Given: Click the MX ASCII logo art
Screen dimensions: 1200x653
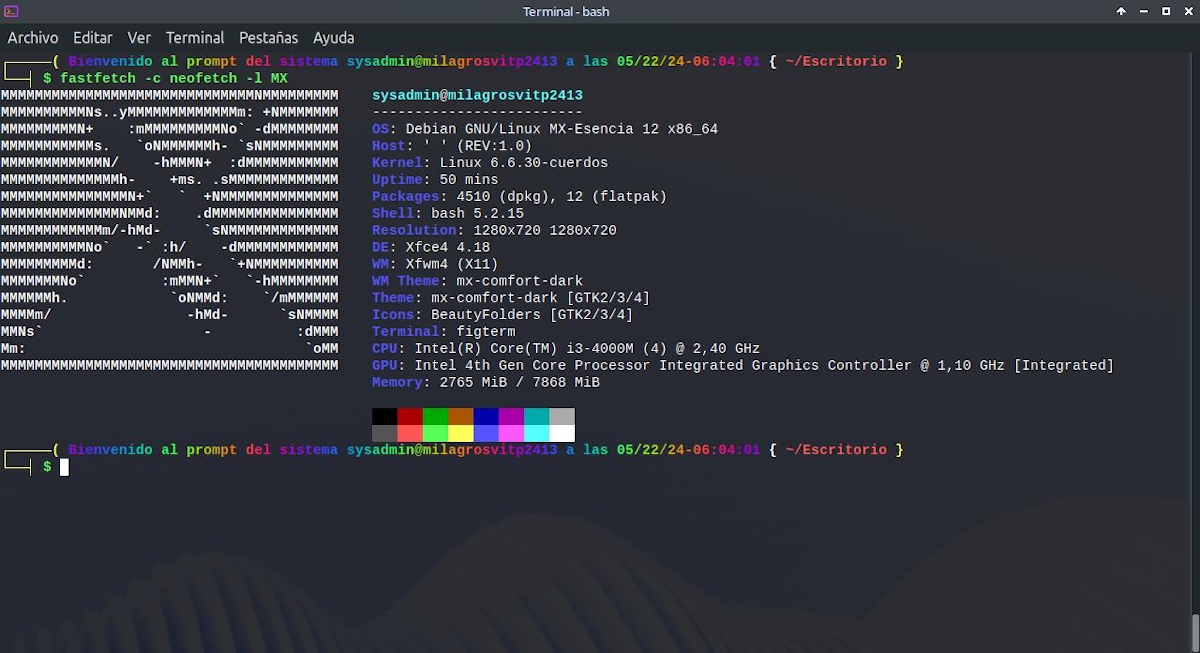Looking at the screenshot, I should (x=170, y=230).
